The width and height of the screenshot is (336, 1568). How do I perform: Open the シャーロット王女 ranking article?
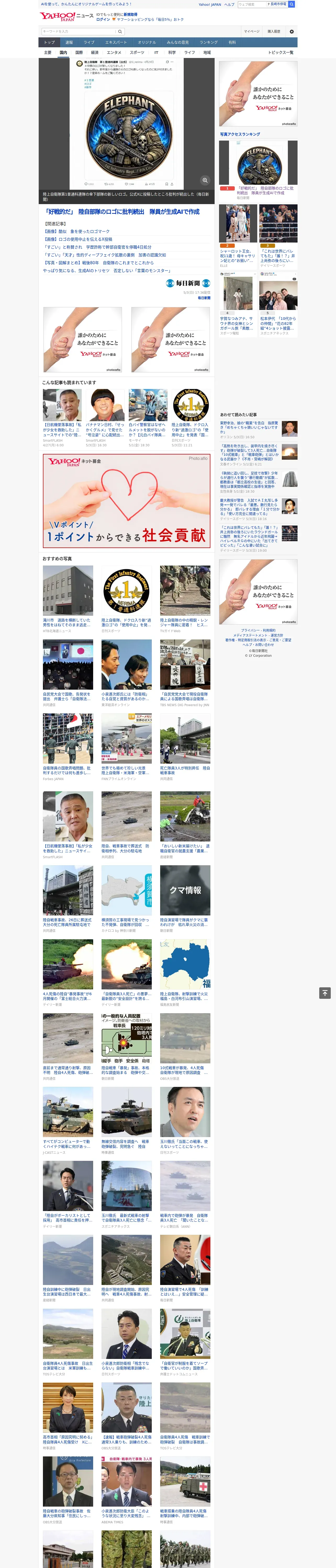238,256
